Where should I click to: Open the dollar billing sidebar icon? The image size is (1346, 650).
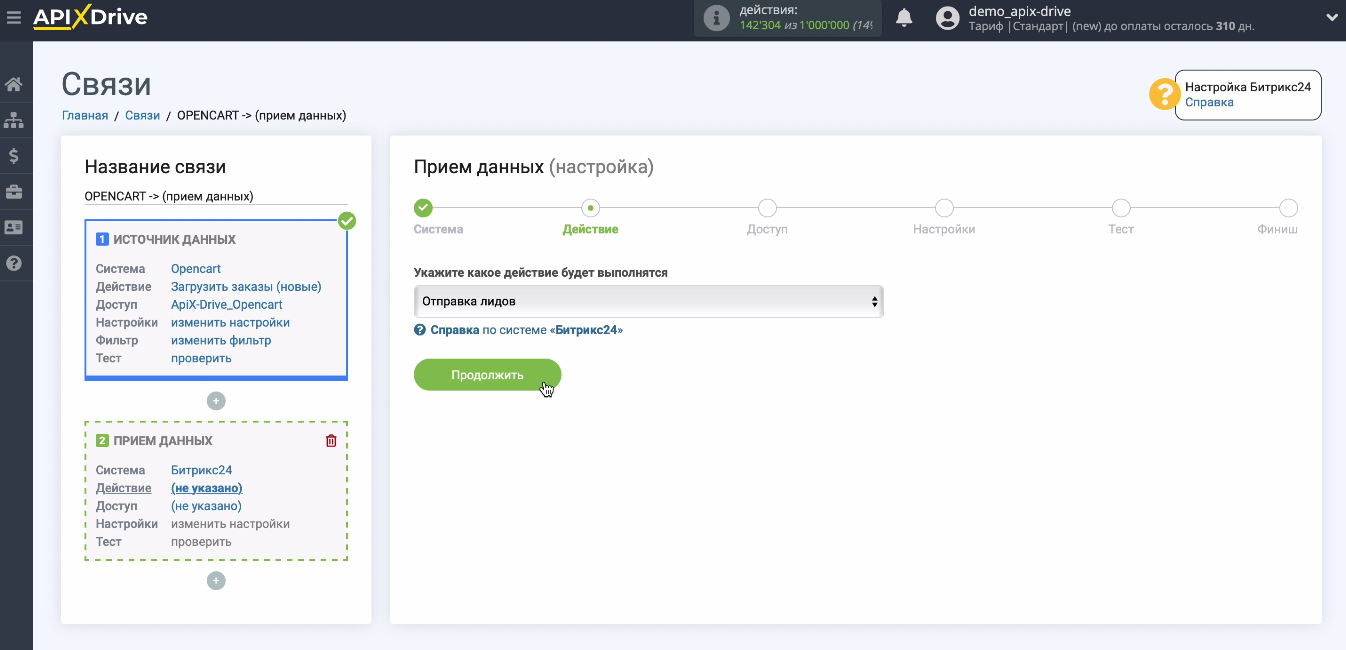[x=14, y=156]
